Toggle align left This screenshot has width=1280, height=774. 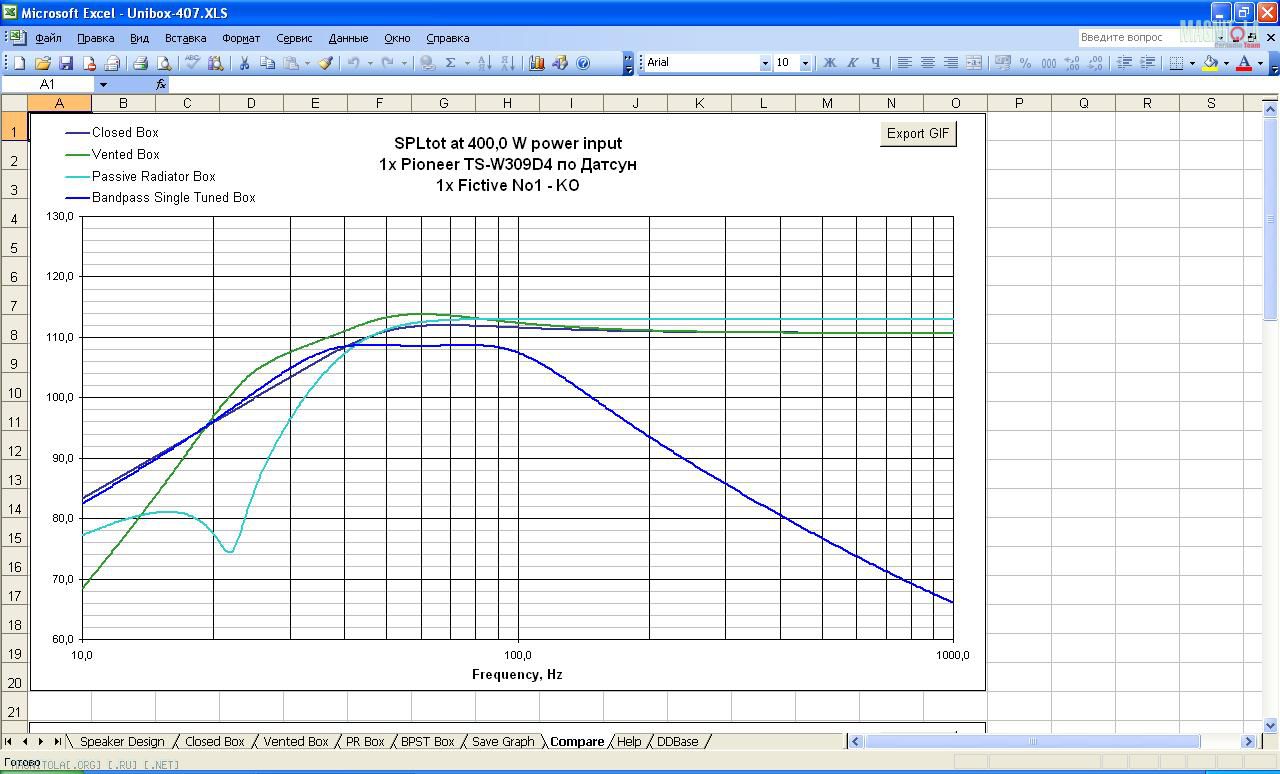click(904, 63)
